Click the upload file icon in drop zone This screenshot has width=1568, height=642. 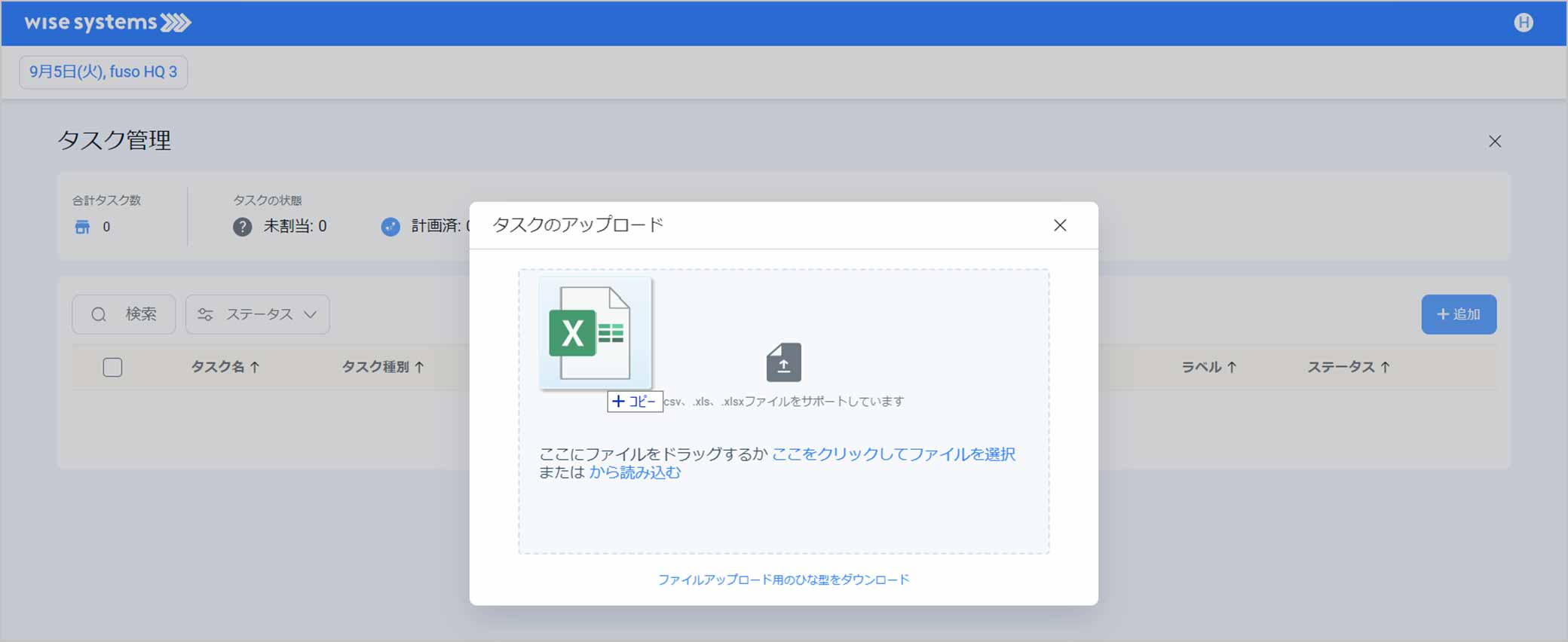point(783,362)
